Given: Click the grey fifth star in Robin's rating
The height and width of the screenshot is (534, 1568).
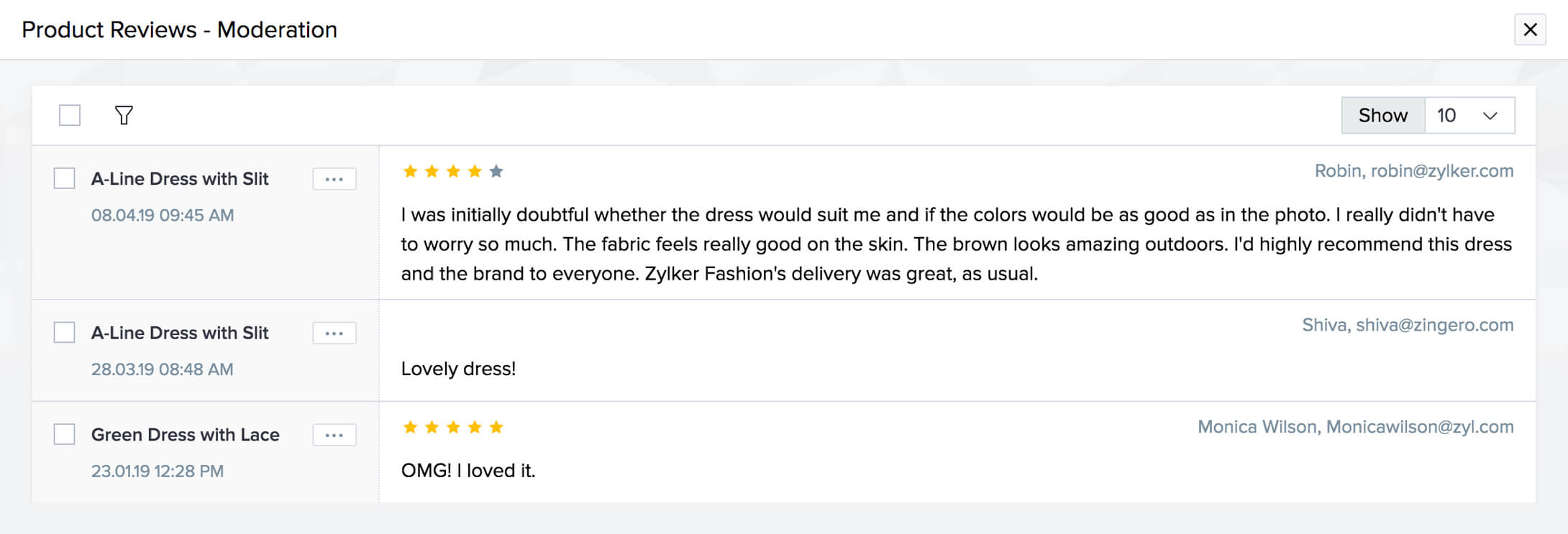Looking at the screenshot, I should 496,171.
